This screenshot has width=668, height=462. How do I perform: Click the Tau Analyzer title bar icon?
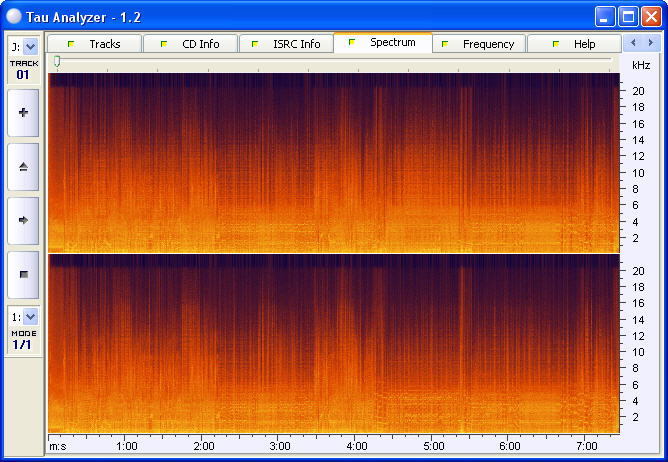(14, 17)
